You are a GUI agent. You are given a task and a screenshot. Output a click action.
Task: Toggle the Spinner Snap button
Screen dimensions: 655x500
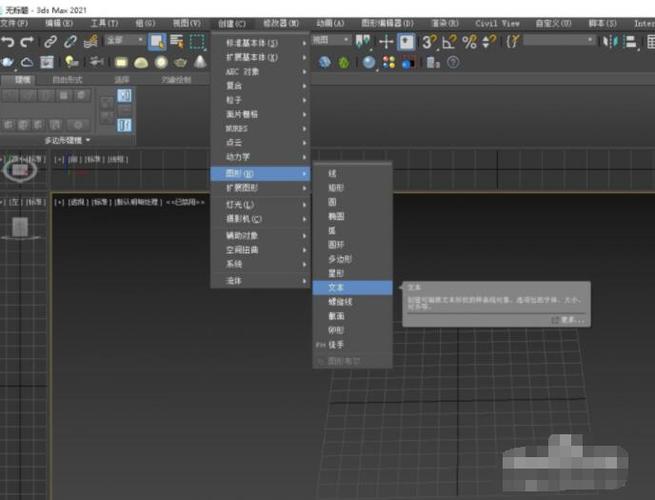point(489,41)
